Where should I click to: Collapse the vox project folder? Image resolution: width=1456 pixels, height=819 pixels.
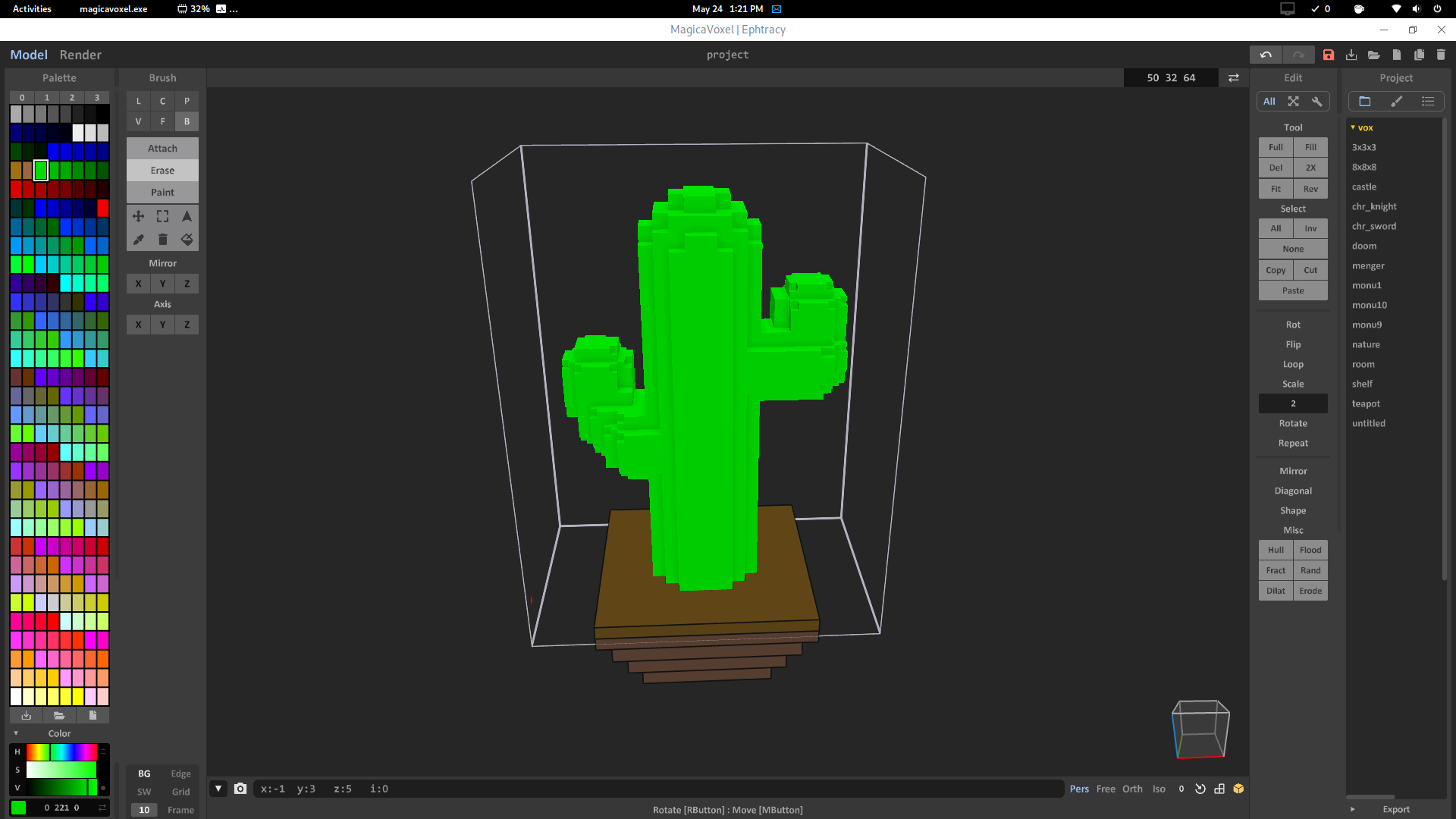coord(1353,127)
